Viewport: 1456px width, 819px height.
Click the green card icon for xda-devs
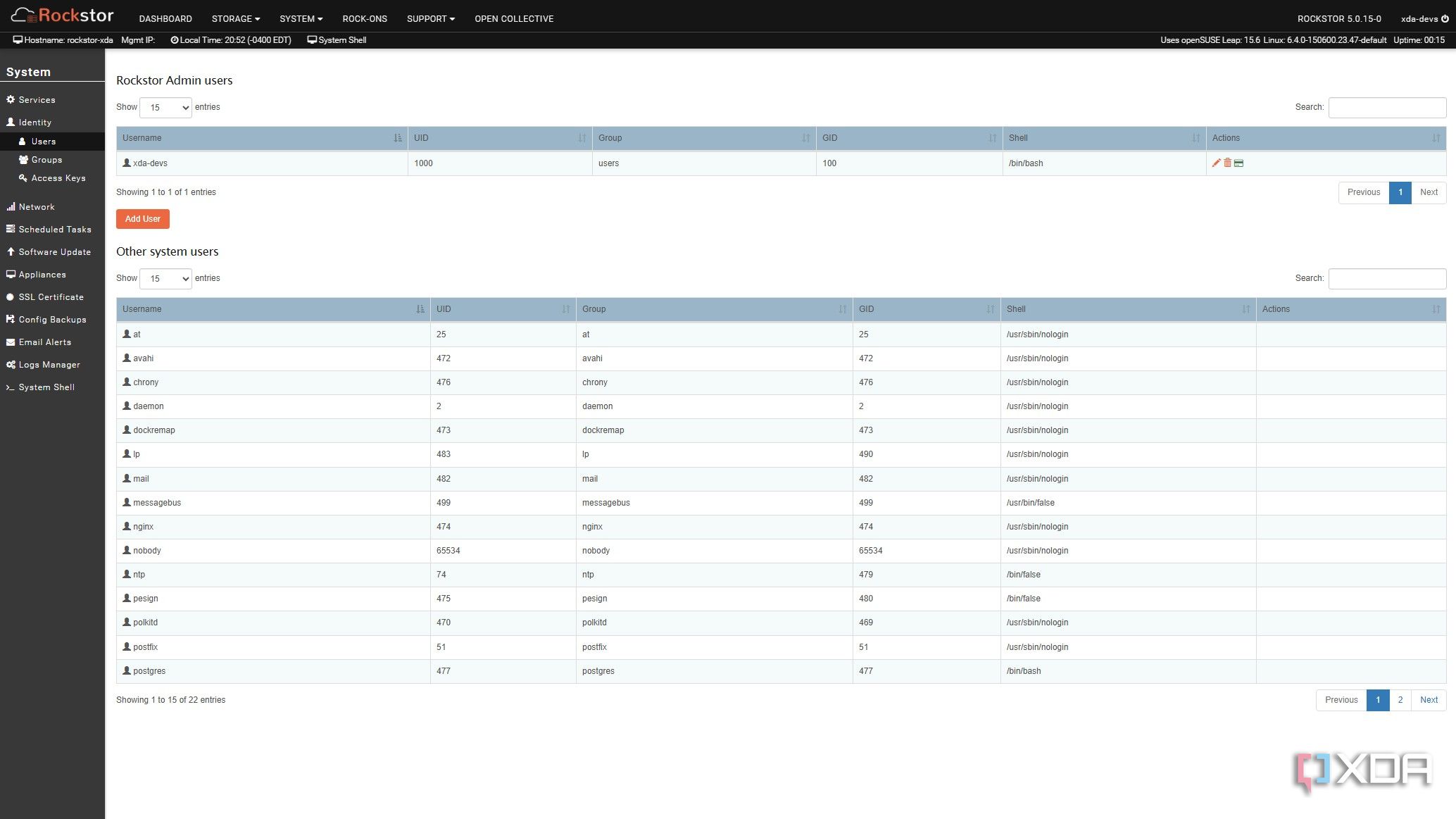(x=1238, y=163)
